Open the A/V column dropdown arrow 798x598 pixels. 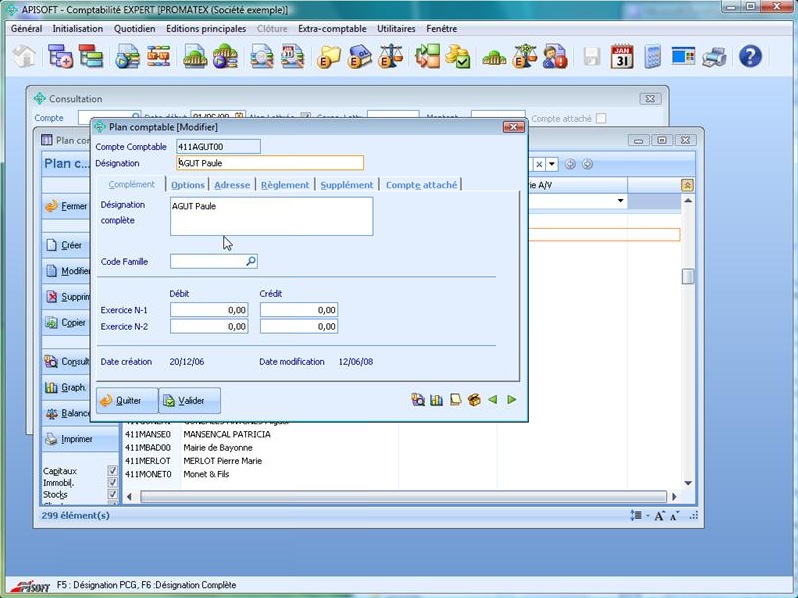point(620,201)
